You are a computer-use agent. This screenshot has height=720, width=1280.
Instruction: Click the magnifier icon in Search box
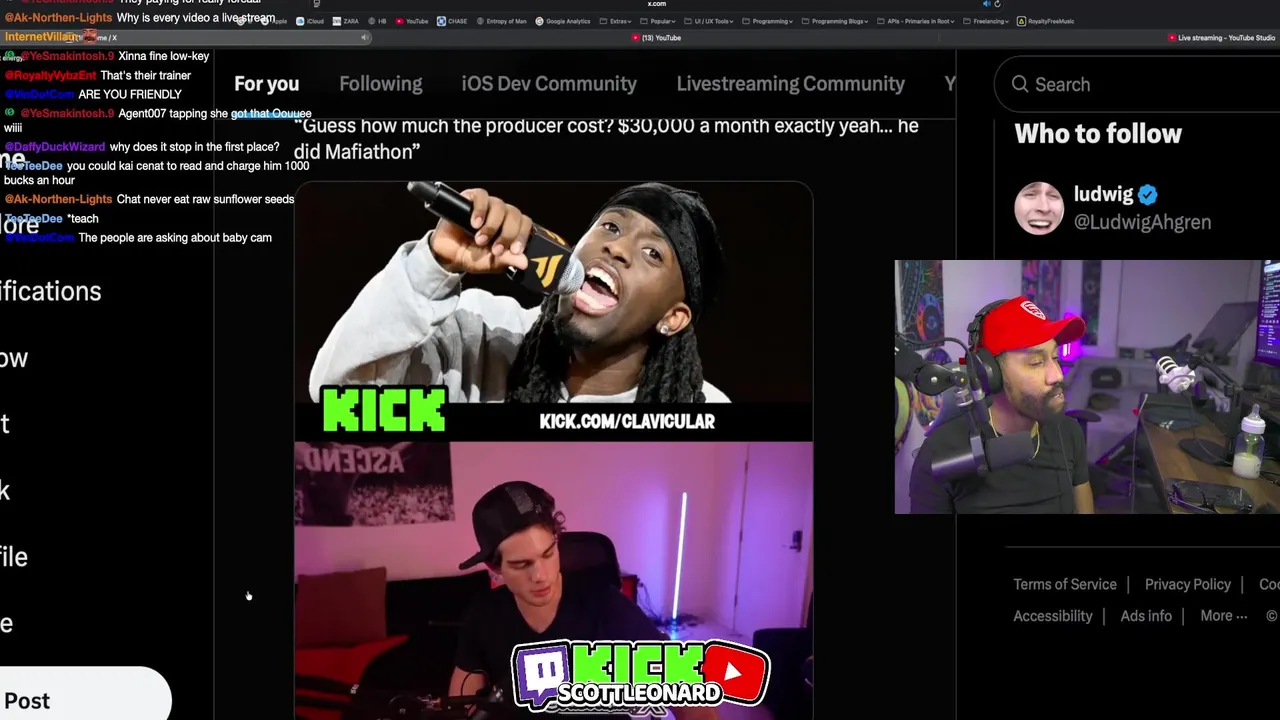click(x=1020, y=84)
